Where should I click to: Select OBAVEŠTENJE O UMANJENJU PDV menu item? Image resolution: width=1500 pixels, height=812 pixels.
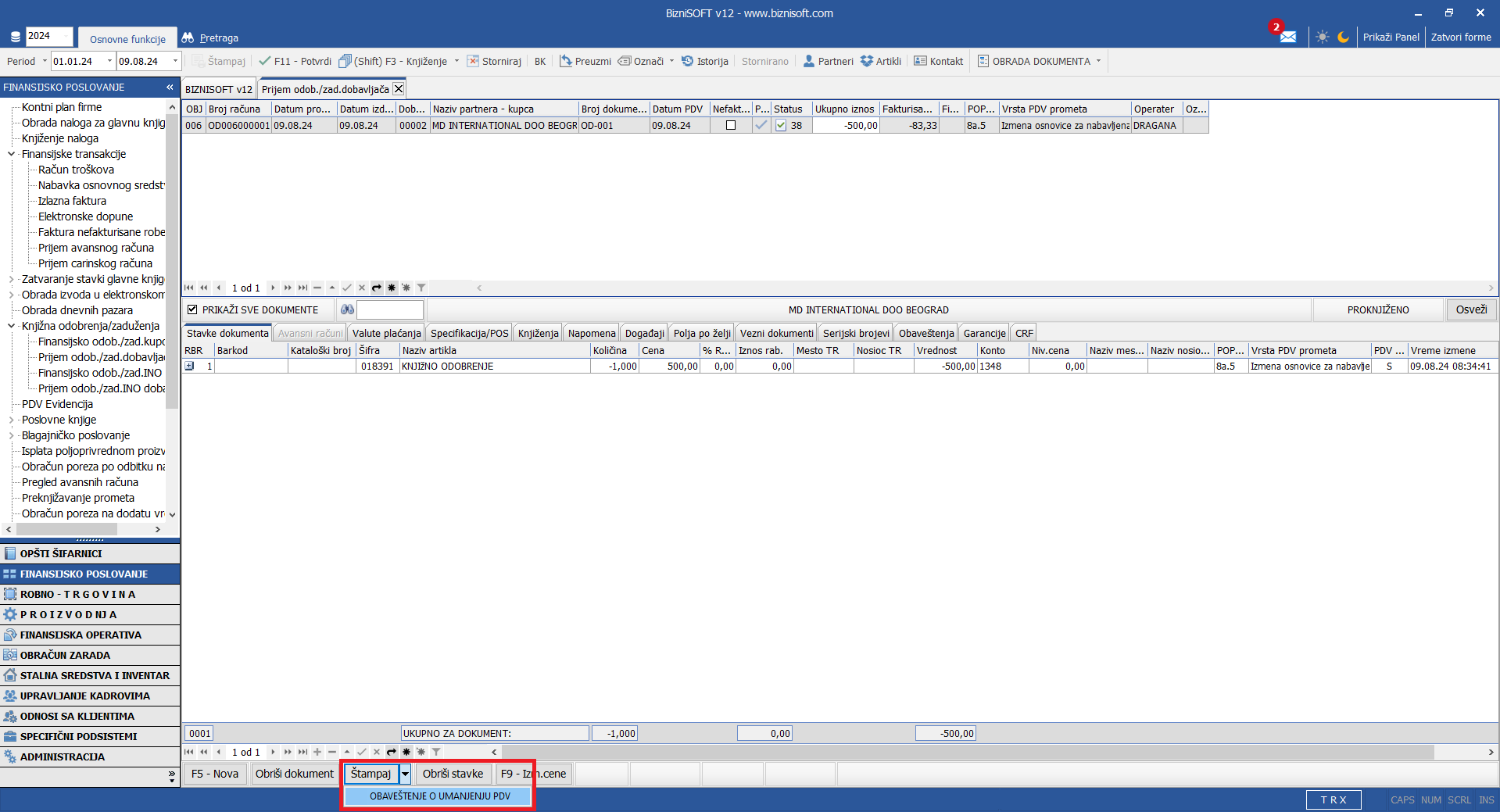[439, 796]
